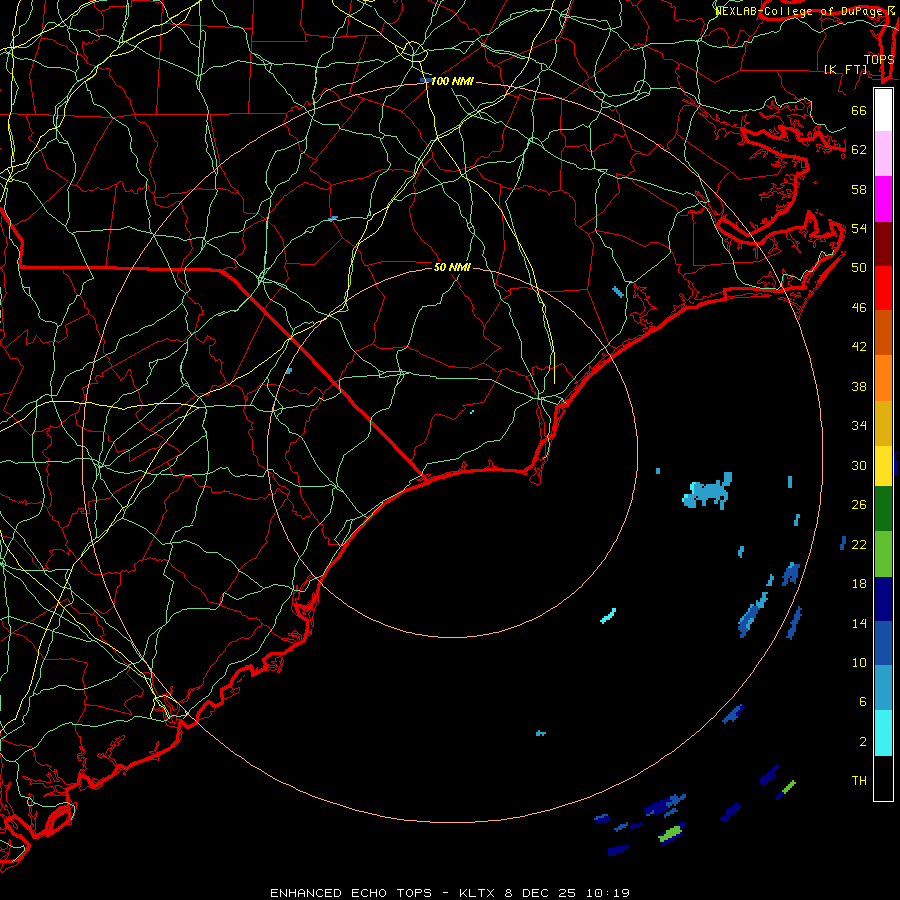This screenshot has height=900, width=900.
Task: Select the bright red legend swatch
Action: tap(883, 288)
